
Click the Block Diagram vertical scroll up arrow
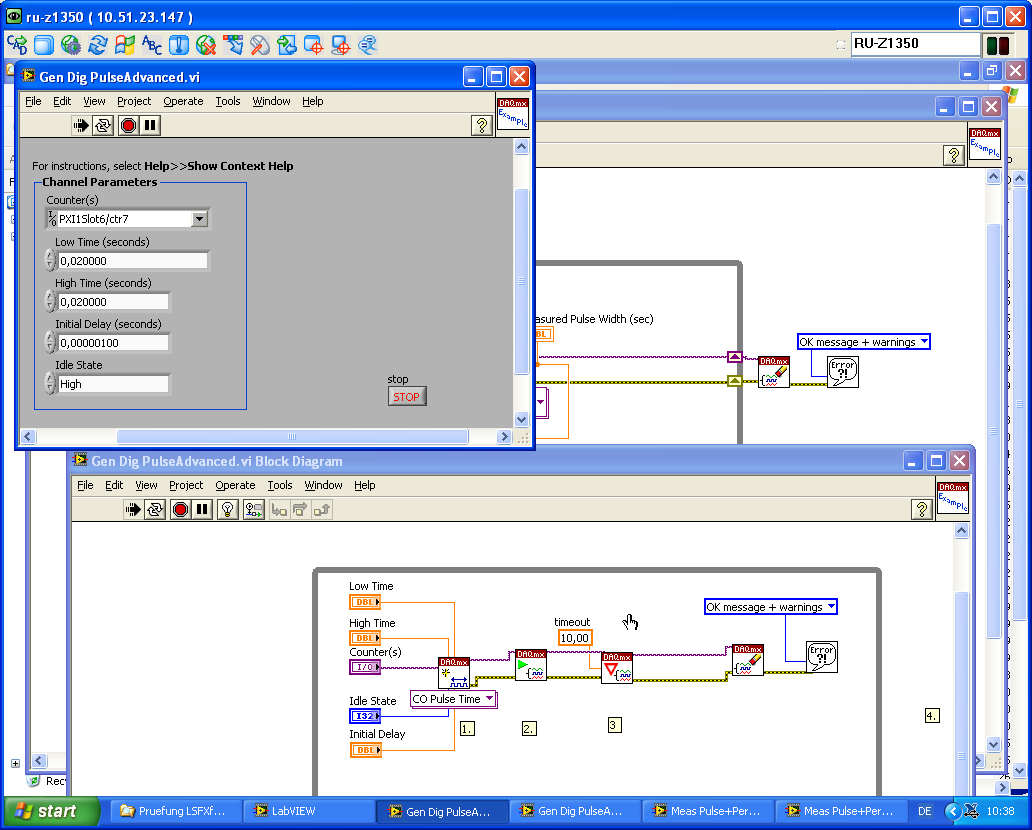pos(962,531)
